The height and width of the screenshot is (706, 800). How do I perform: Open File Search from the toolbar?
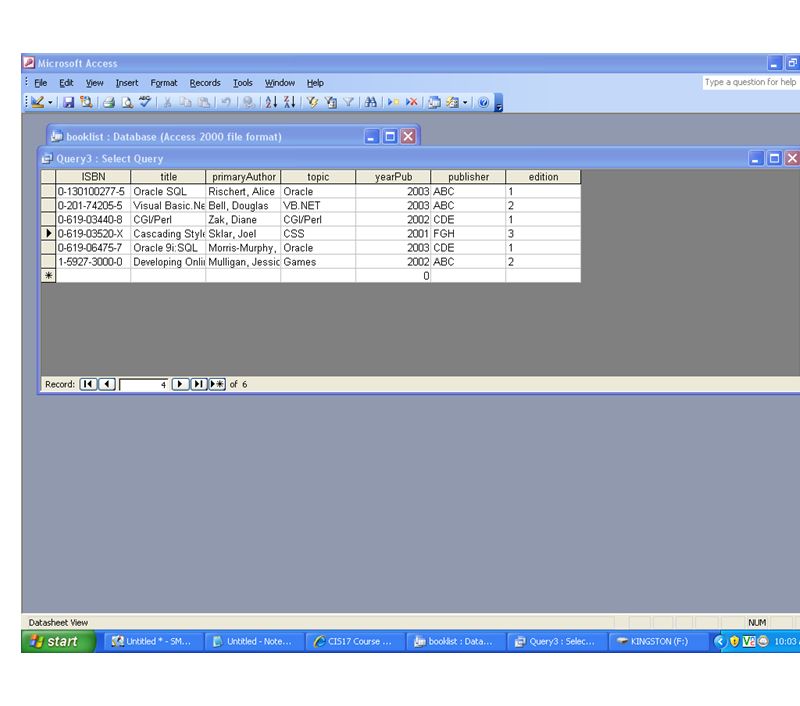(87, 102)
